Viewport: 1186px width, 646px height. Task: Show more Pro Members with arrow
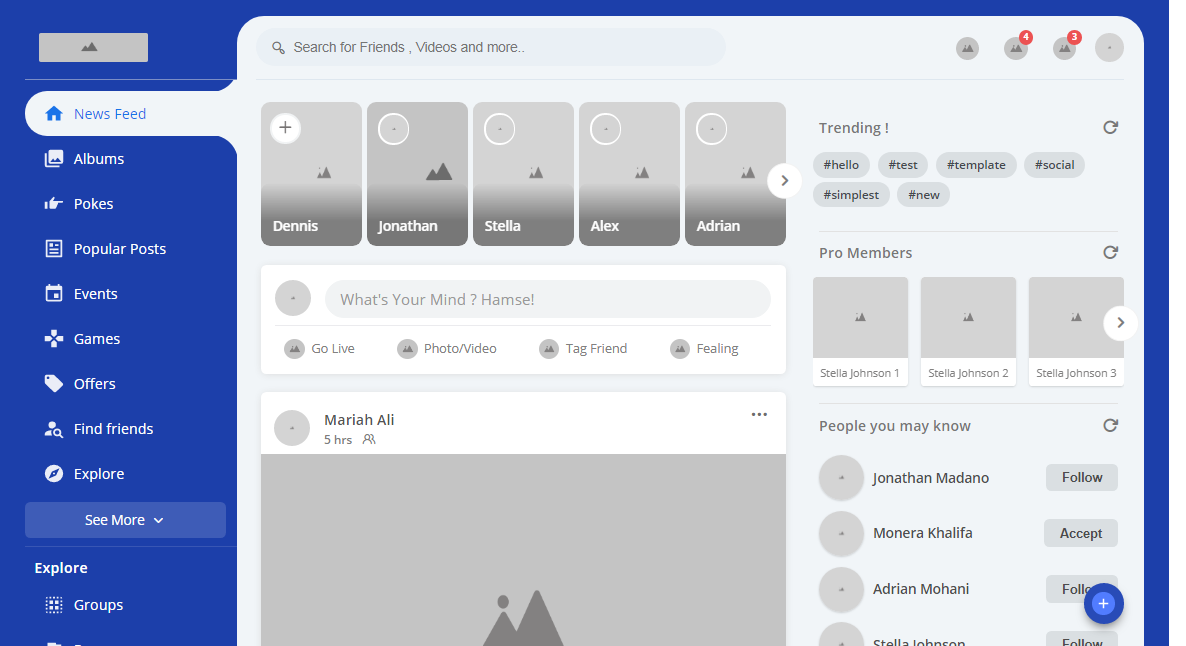(1120, 323)
